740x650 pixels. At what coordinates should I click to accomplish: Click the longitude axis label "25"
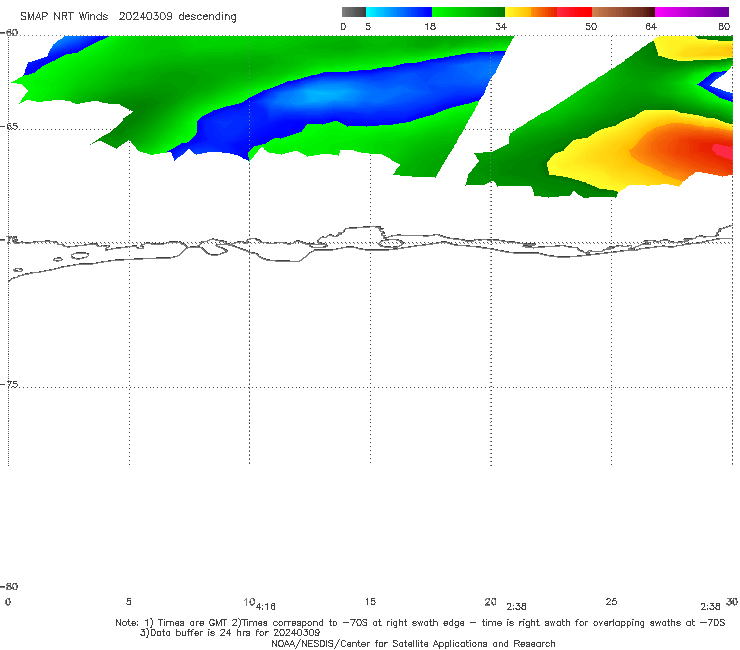click(x=611, y=602)
